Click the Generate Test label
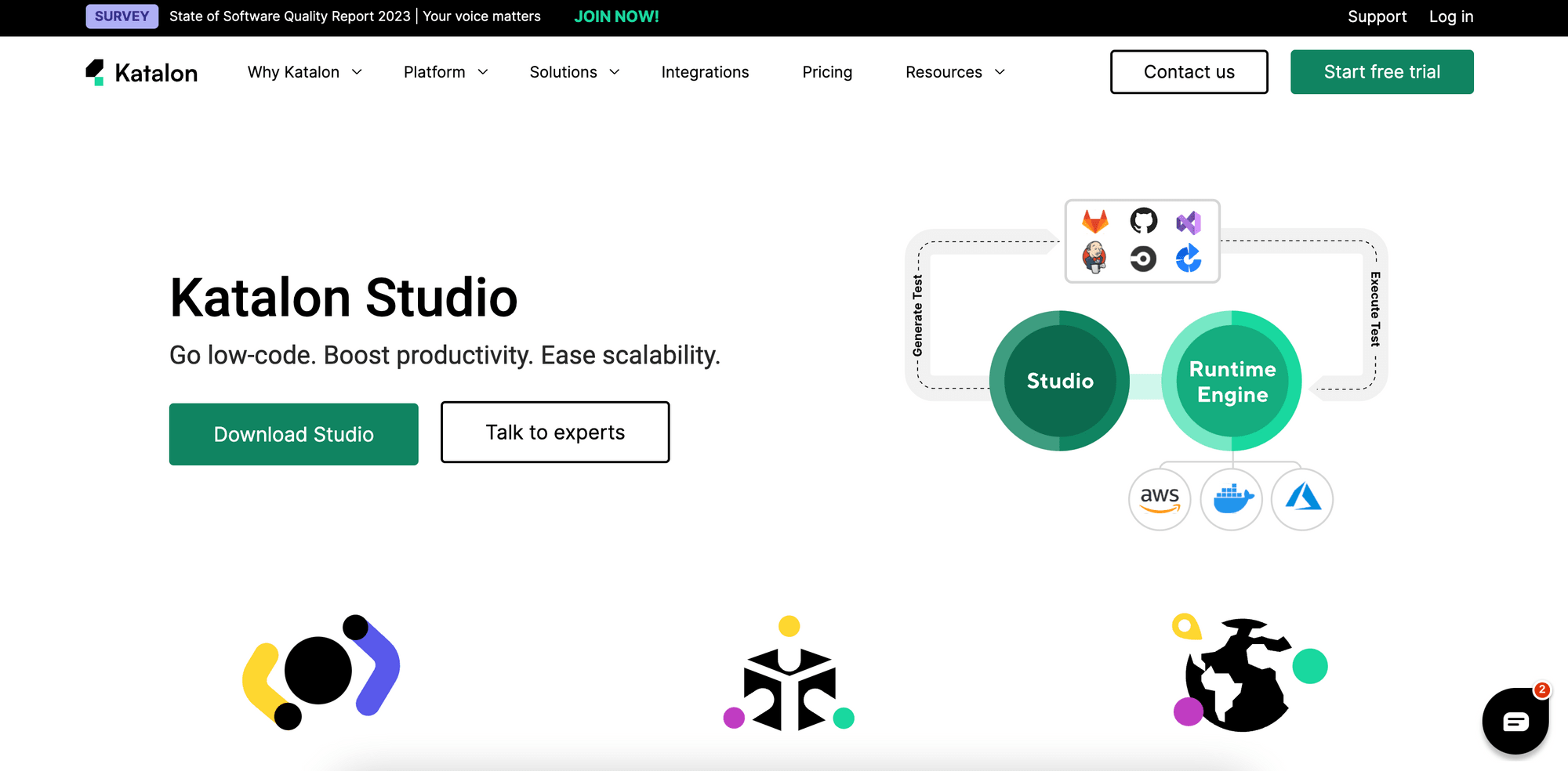This screenshot has width=1568, height=771. (x=917, y=315)
